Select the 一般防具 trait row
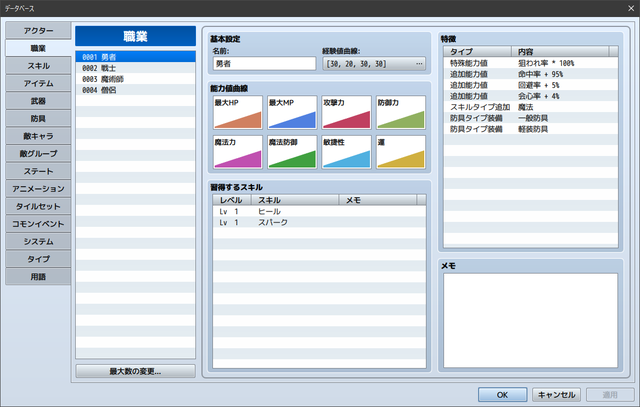 point(531,118)
